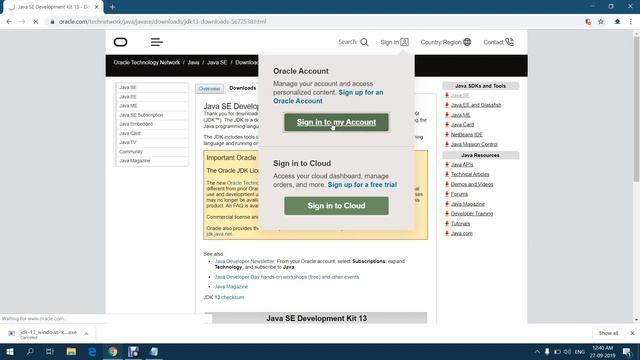The width and height of the screenshot is (640, 360).
Task: Stop page loading with X button
Action: point(36,22)
